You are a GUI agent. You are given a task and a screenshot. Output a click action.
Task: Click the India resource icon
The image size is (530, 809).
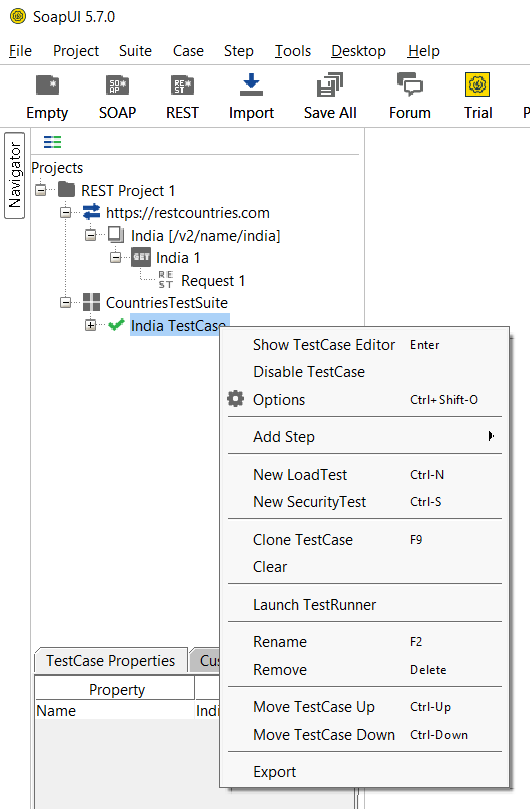[x=116, y=235]
